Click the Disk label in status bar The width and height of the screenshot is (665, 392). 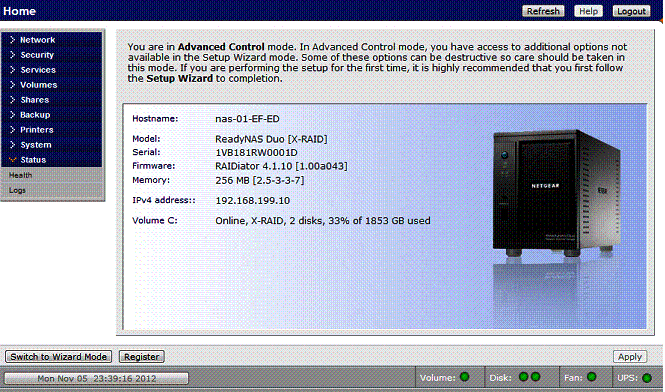pos(500,378)
